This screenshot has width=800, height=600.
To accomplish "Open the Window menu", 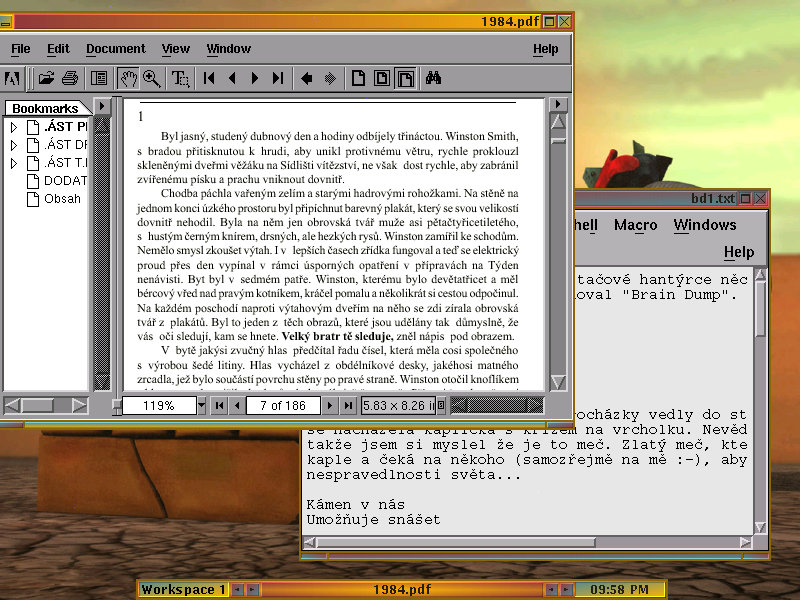I will pos(229,49).
